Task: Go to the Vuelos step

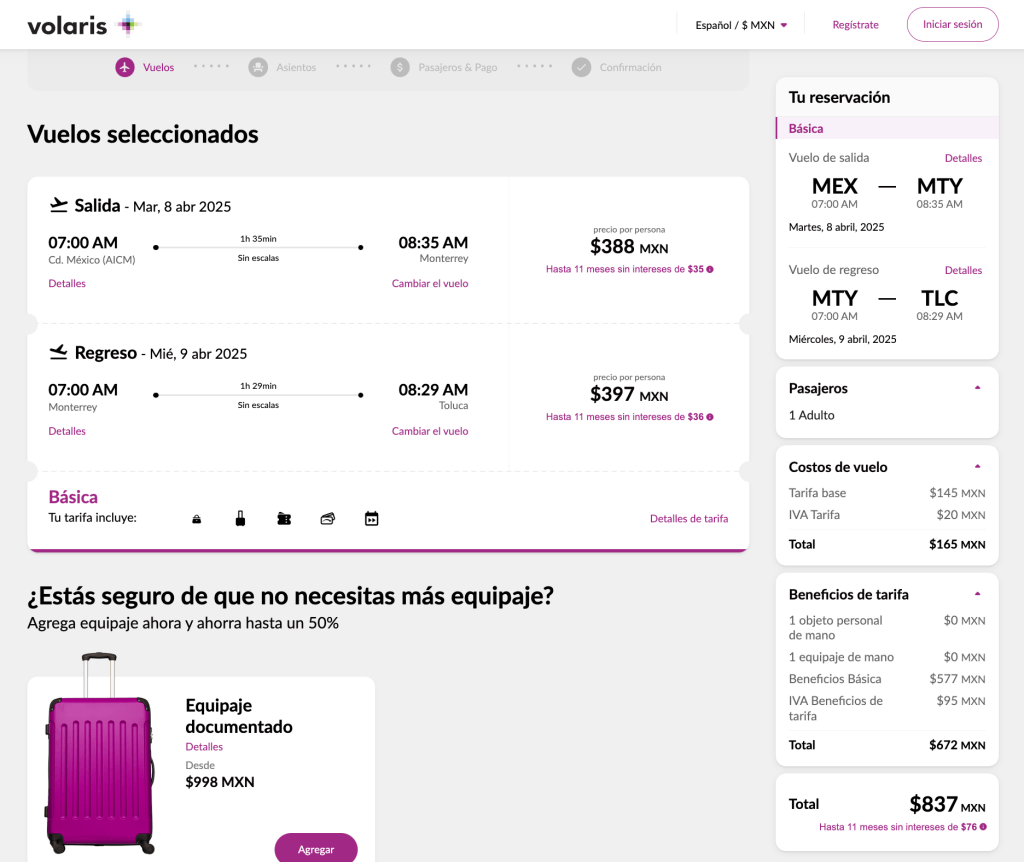Action: (145, 67)
